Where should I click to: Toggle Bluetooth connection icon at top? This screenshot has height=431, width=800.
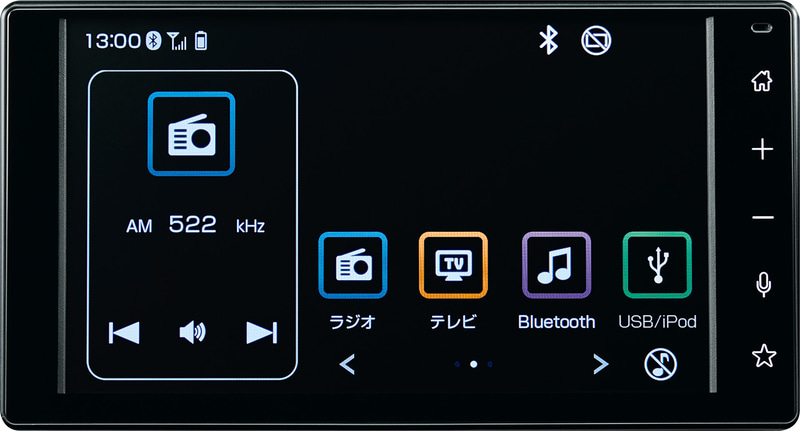tap(548, 40)
